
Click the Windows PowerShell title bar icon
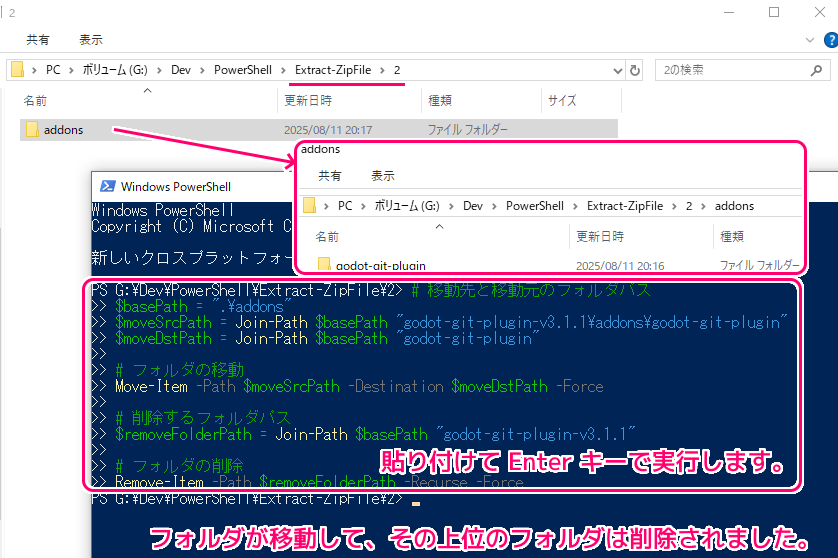click(x=105, y=186)
